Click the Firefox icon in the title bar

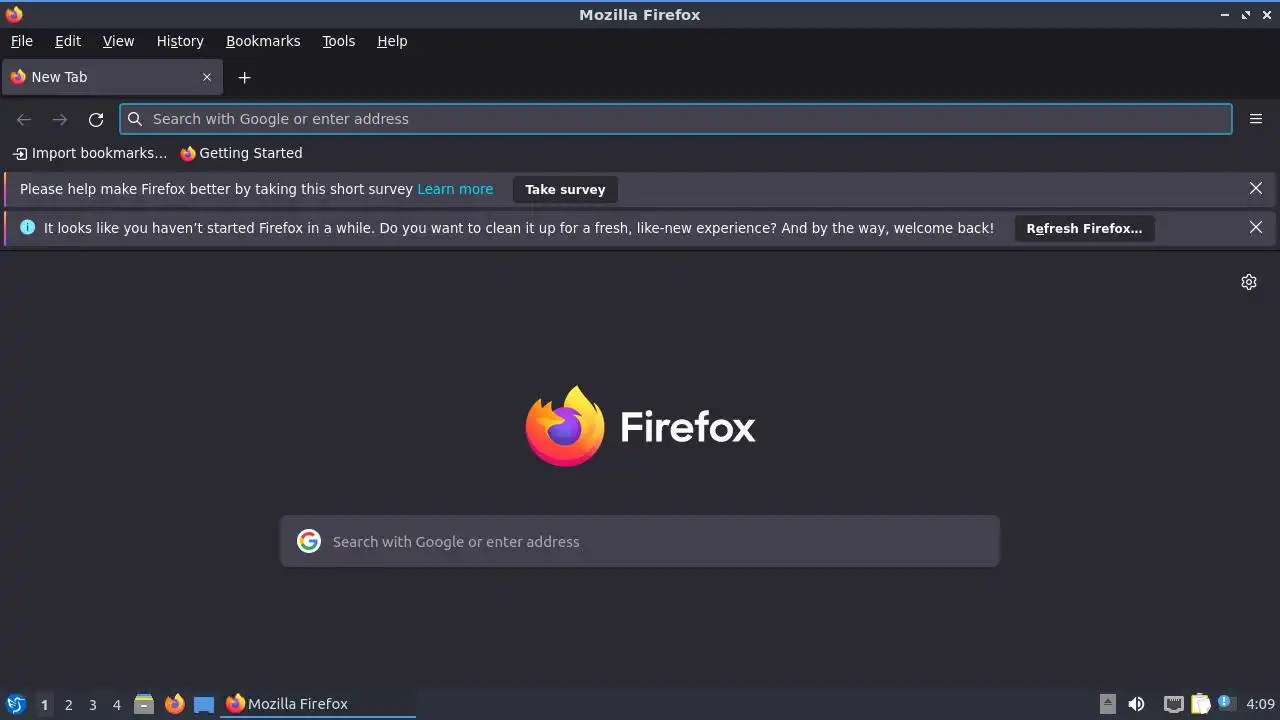(x=14, y=14)
